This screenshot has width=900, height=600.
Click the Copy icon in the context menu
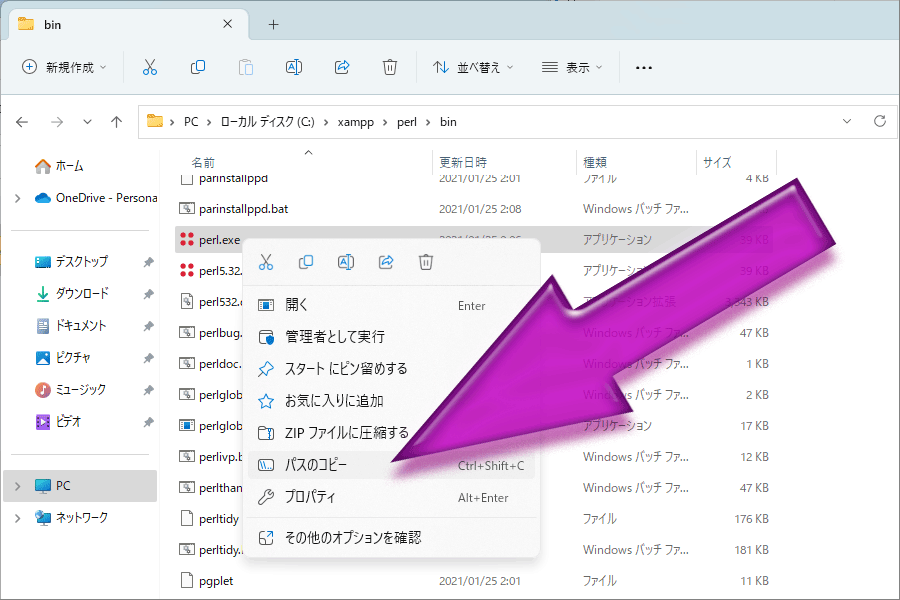click(x=306, y=262)
